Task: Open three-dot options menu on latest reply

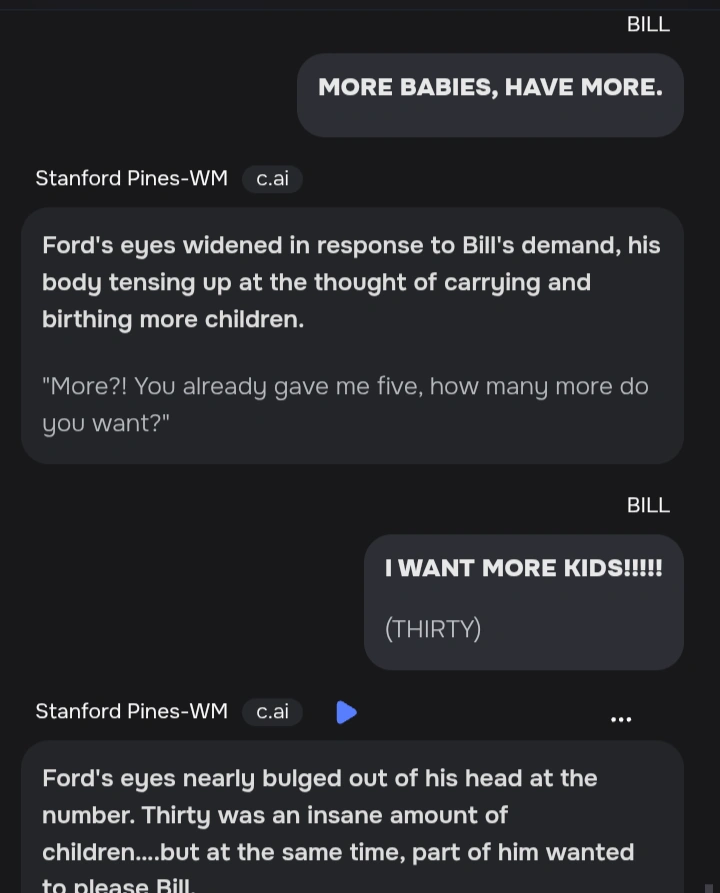Action: (x=621, y=719)
